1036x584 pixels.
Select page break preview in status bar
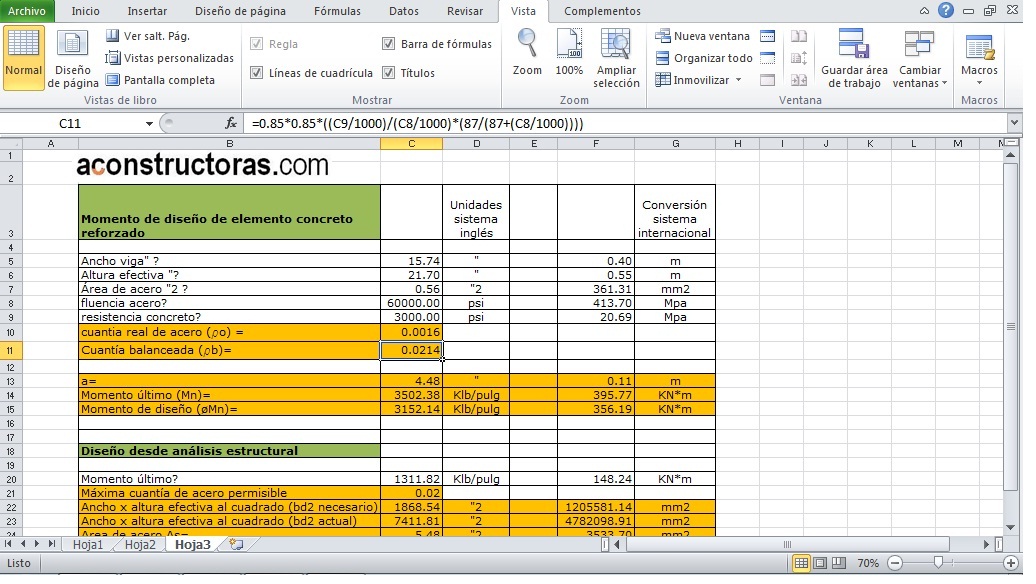838,563
